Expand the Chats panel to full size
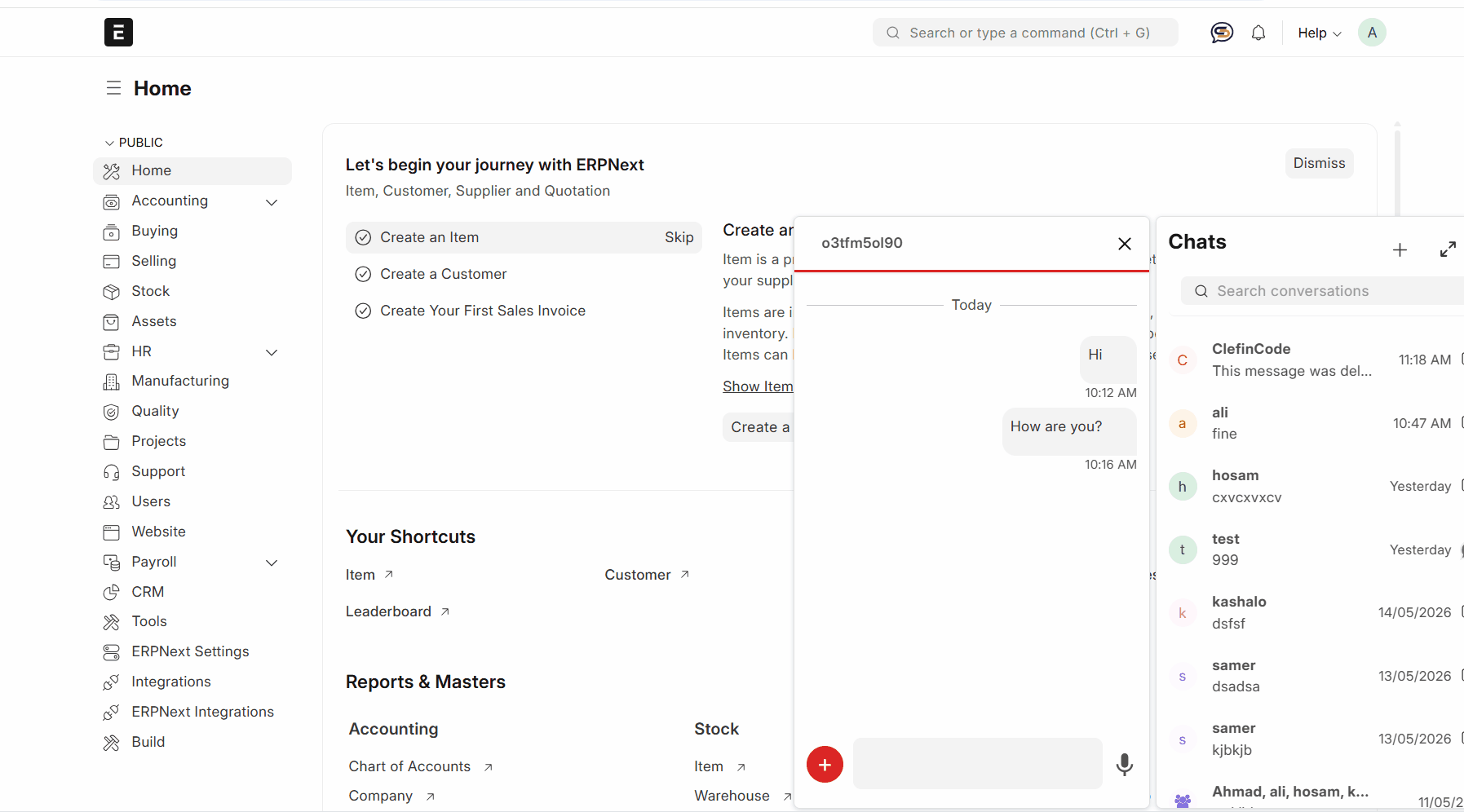 pos(1448,249)
